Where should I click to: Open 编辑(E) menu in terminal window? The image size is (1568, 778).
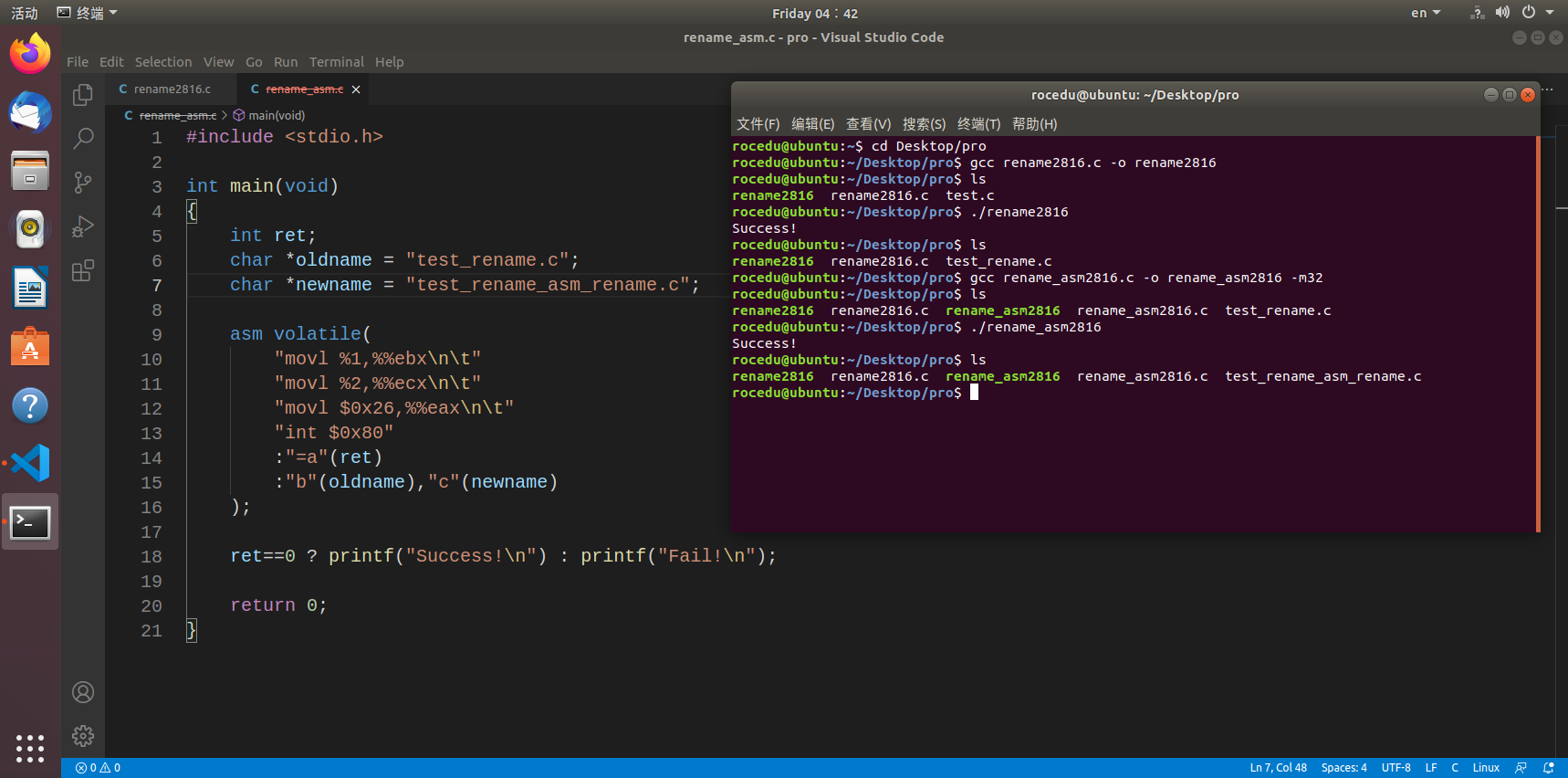[x=812, y=124]
